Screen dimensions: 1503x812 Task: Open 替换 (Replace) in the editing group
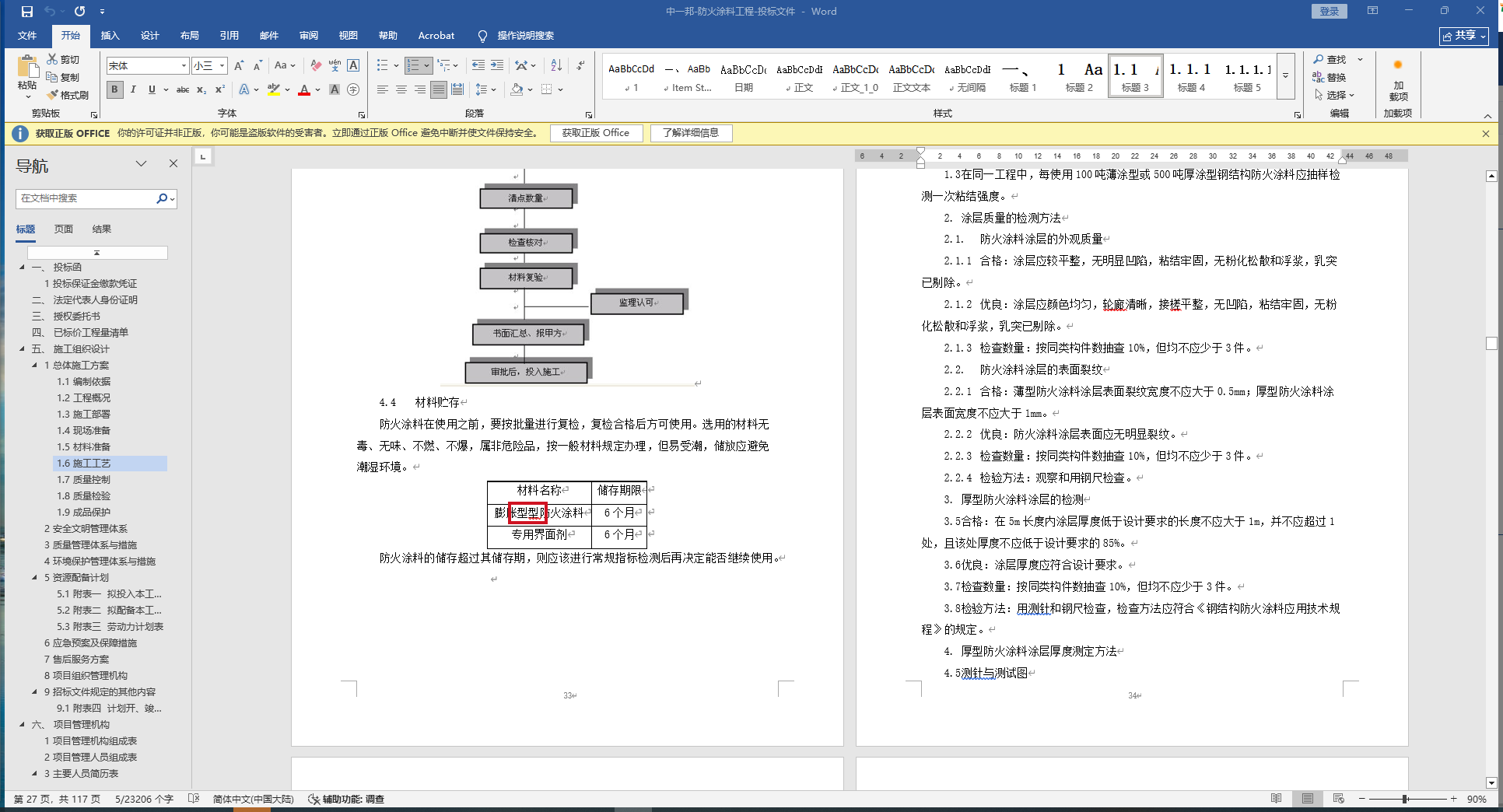click(1330, 77)
